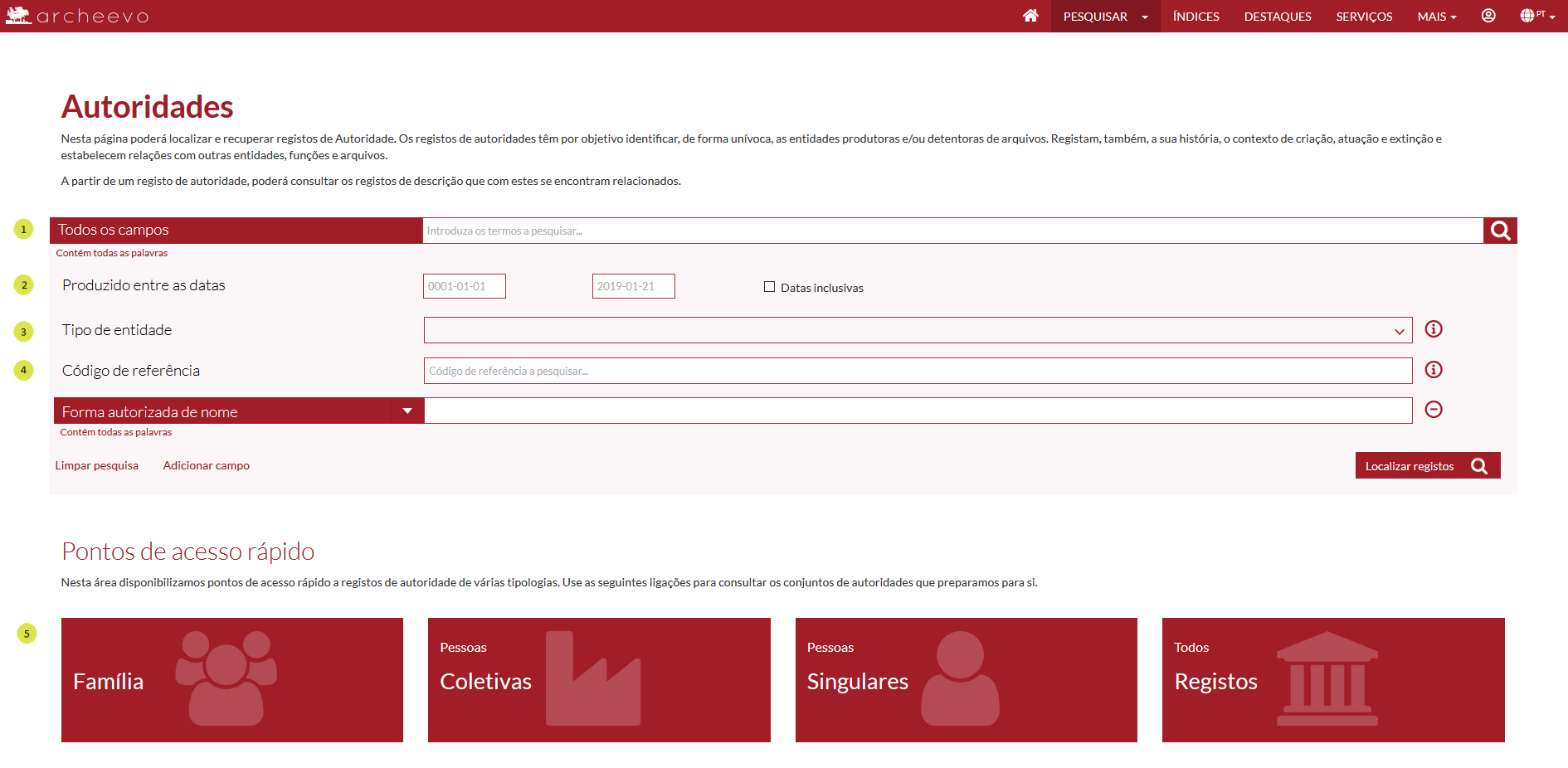
Task: Show info for Tipo de entidade field
Action: pos(1434,329)
